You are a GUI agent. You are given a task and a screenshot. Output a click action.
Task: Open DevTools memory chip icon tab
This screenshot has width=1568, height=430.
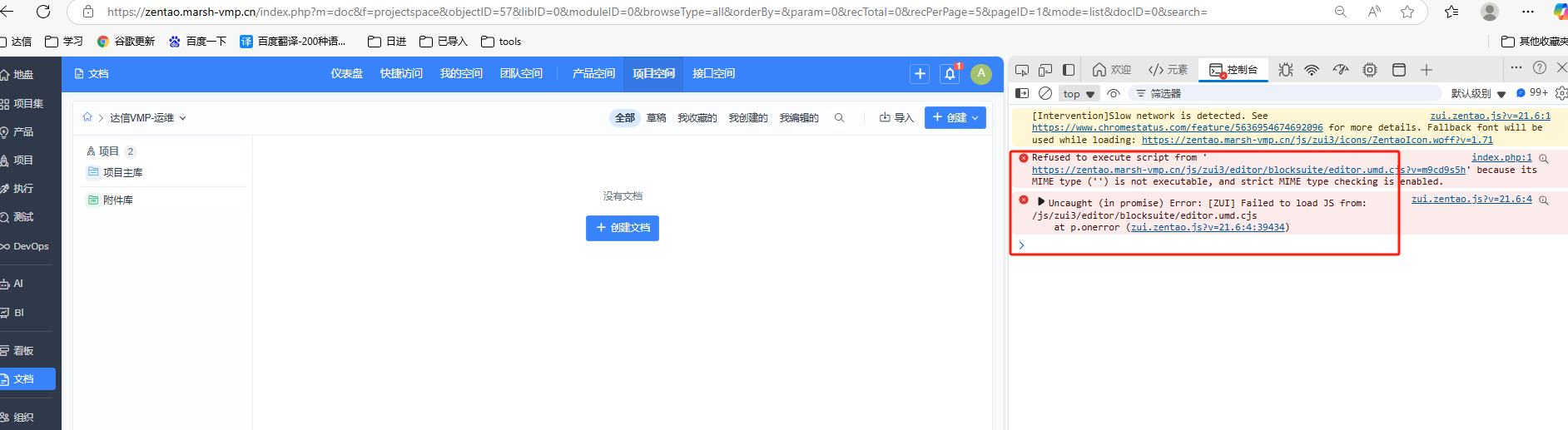pos(1370,70)
